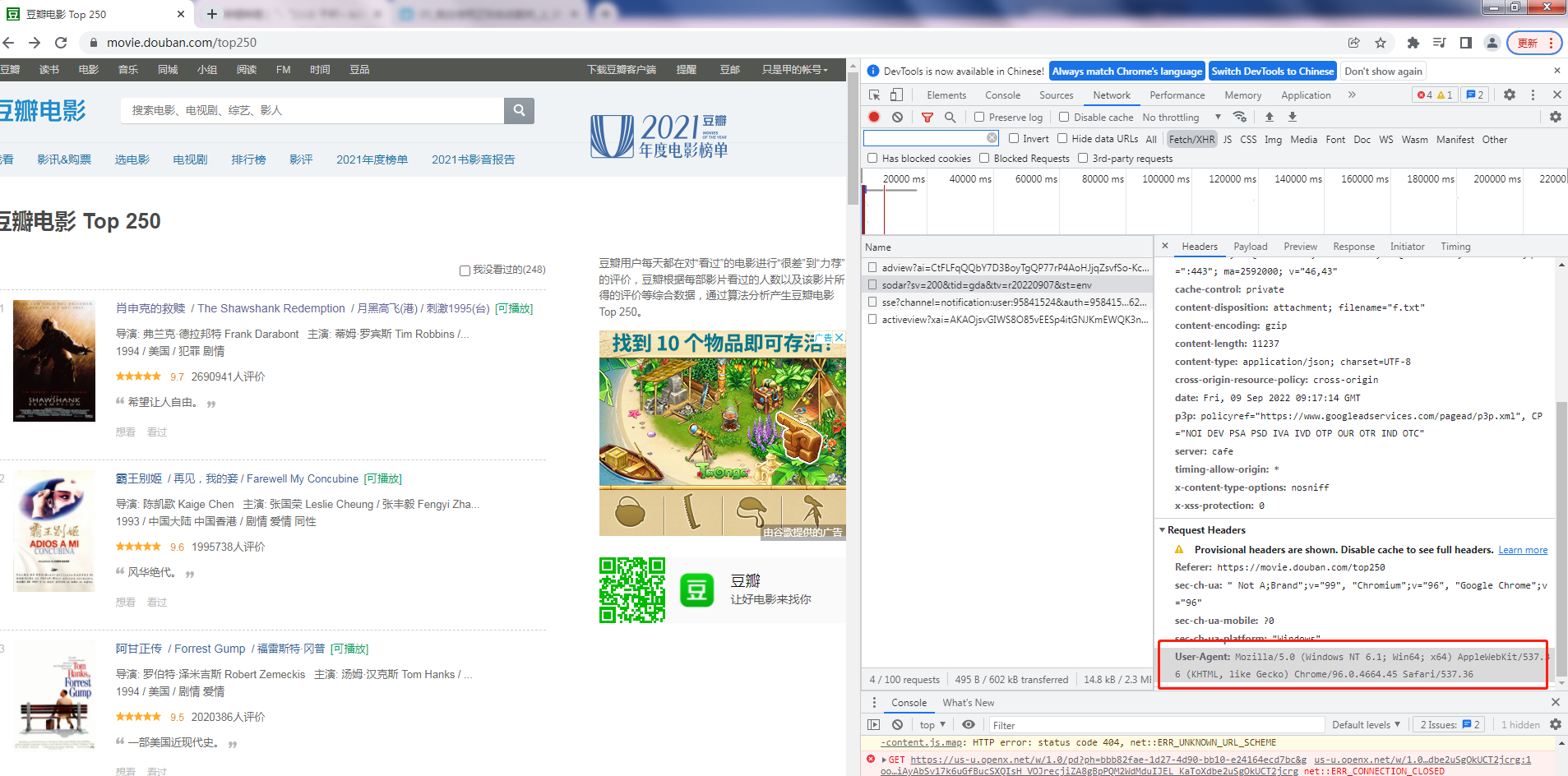The height and width of the screenshot is (776, 1568).
Task: Check the Invert filter option
Action: pyautogui.click(x=1014, y=139)
